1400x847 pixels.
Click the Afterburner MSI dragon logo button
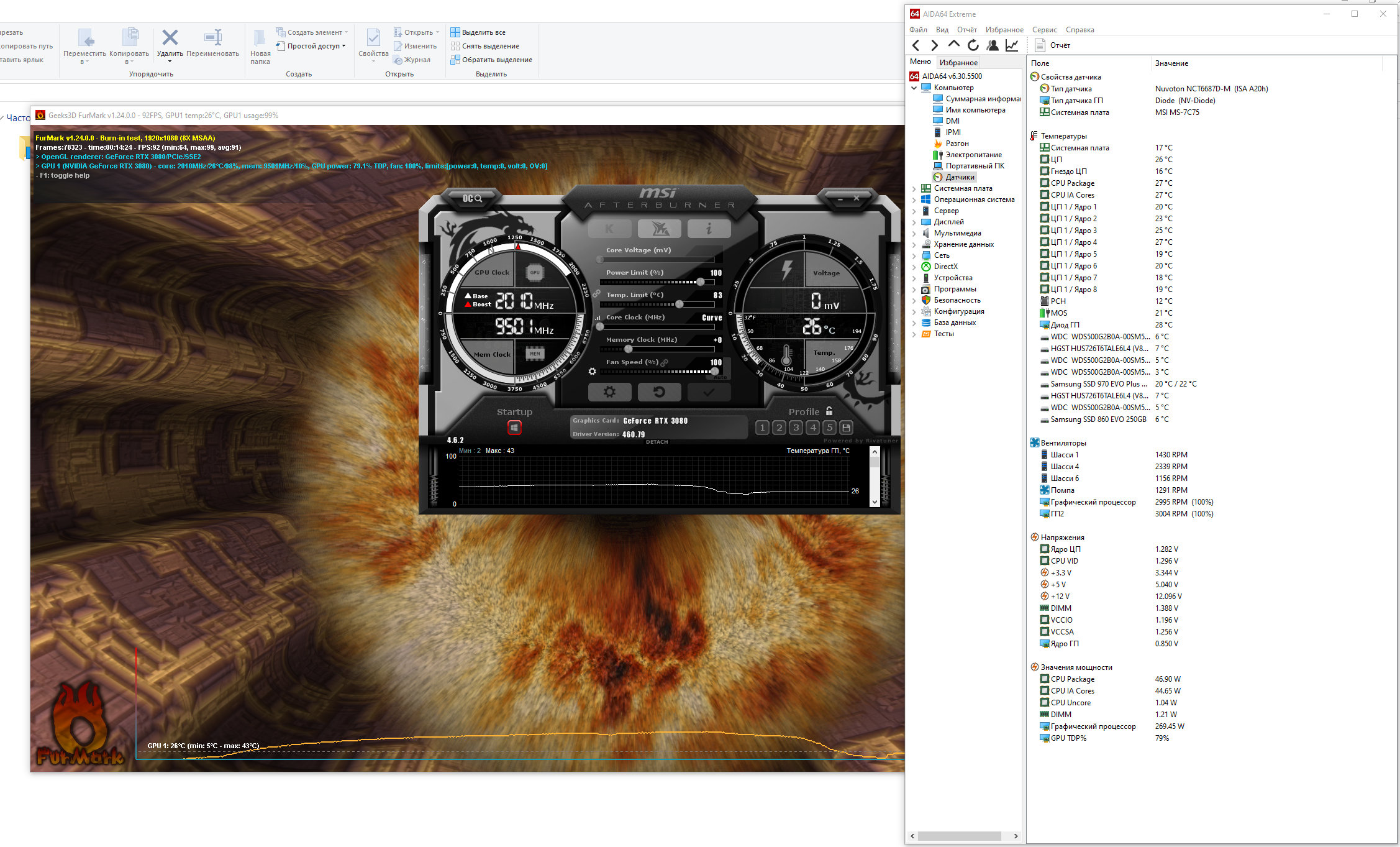click(x=659, y=229)
